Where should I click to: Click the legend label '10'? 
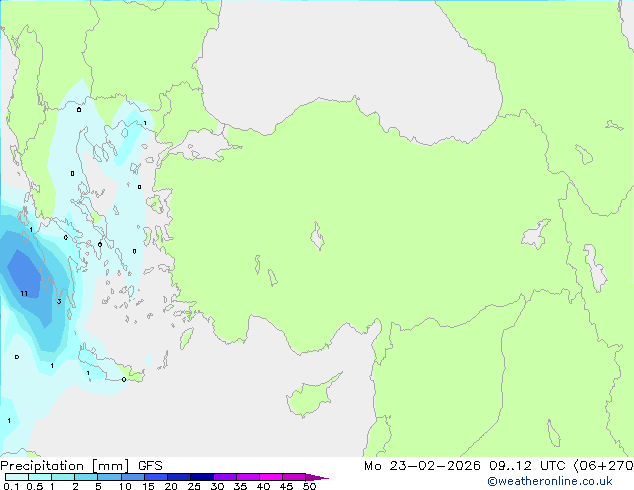pyautogui.click(x=125, y=486)
